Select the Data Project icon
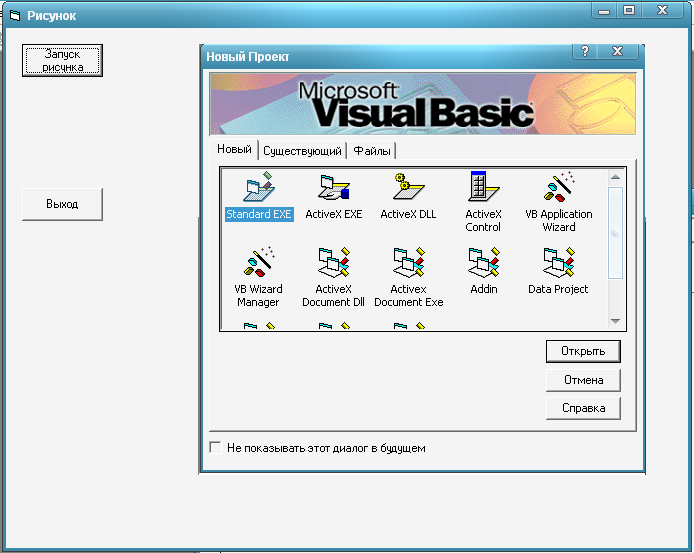 (x=559, y=262)
